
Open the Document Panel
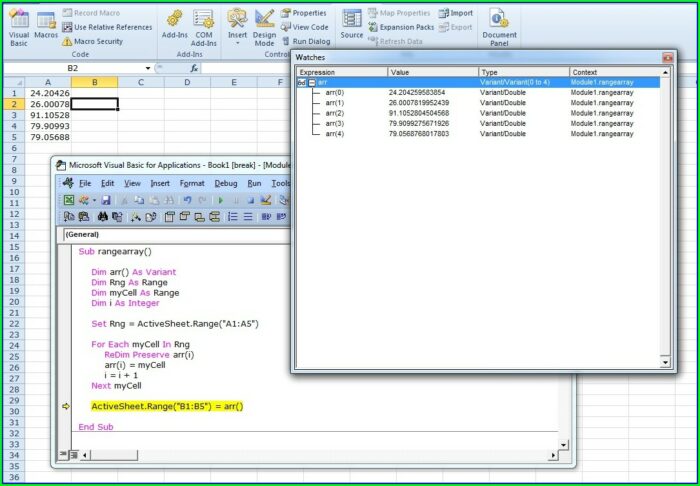click(499, 28)
